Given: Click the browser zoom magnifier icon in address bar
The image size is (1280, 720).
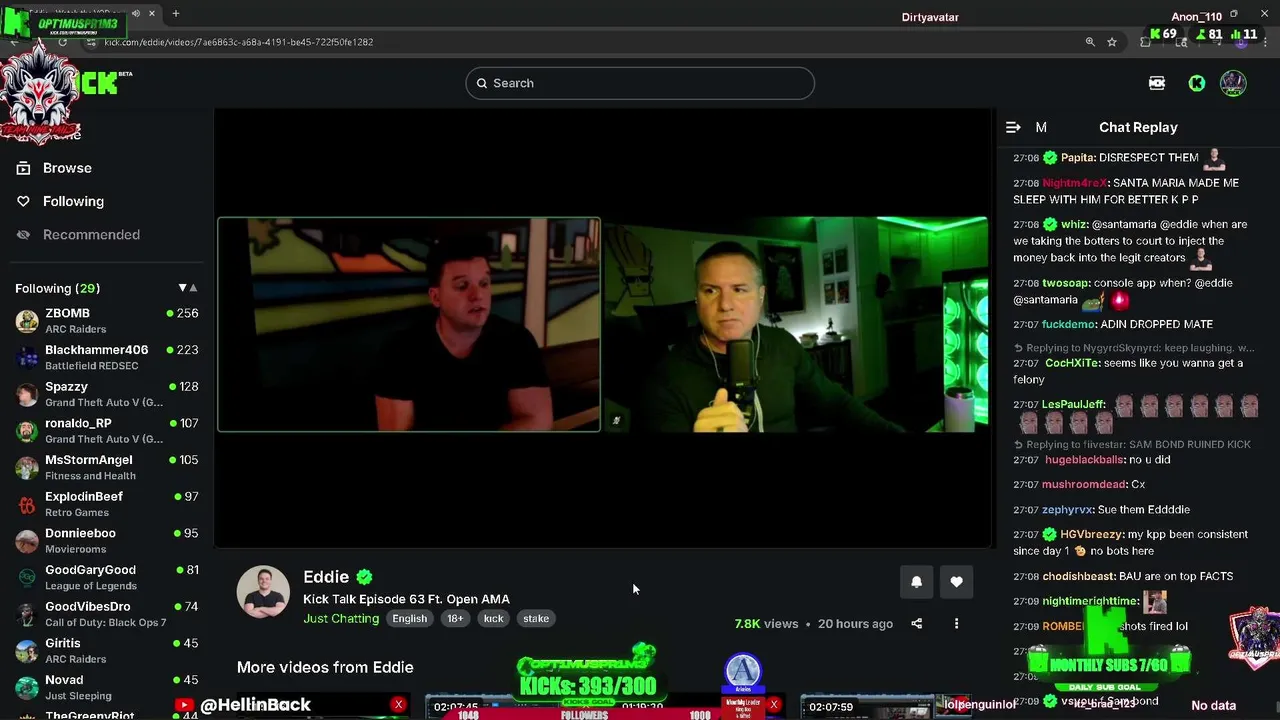Looking at the screenshot, I should click(x=1090, y=42).
